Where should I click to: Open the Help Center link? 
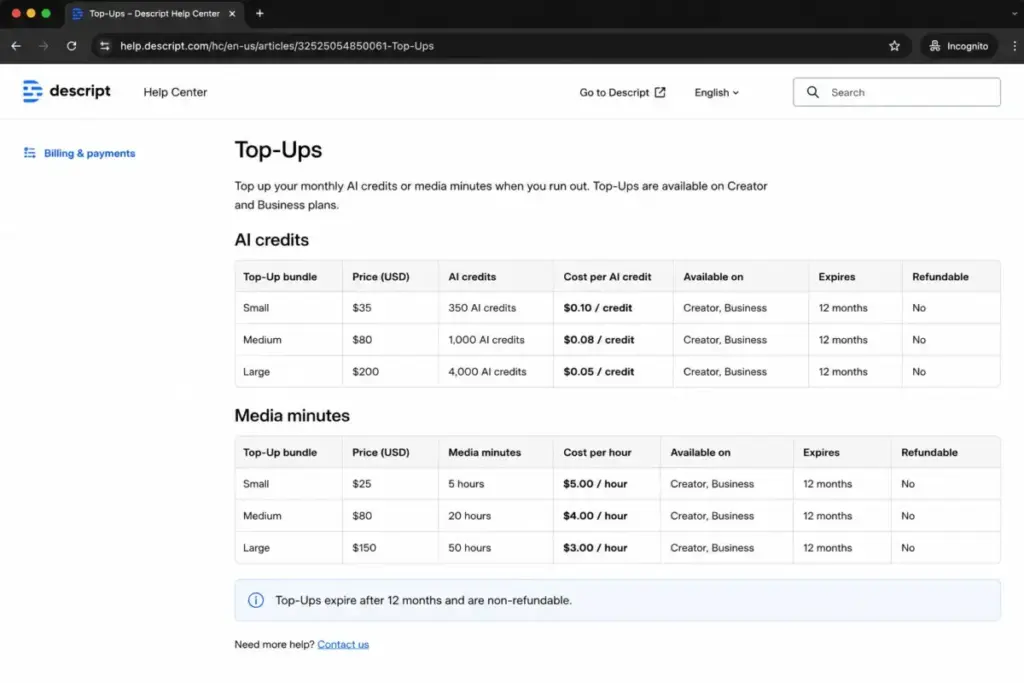coord(175,92)
